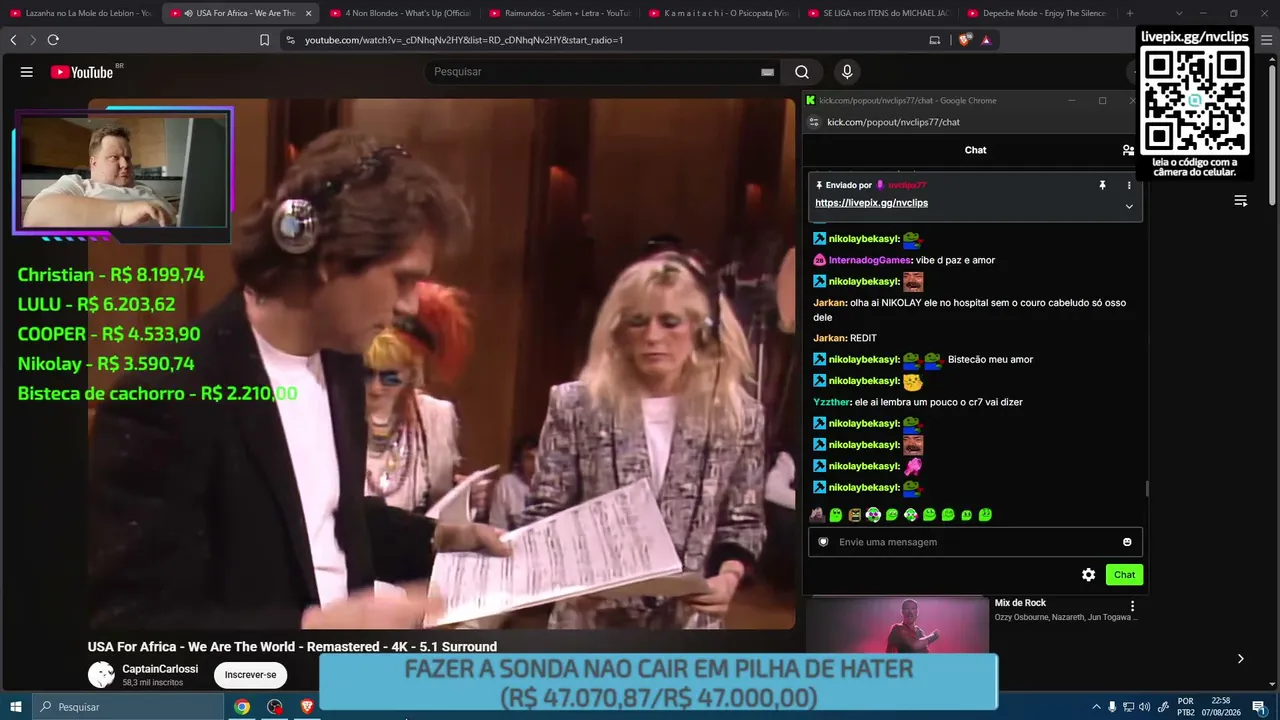Open the taskbar volume speaker icon
Screen dimensions: 1280x720
click(x=1144, y=707)
